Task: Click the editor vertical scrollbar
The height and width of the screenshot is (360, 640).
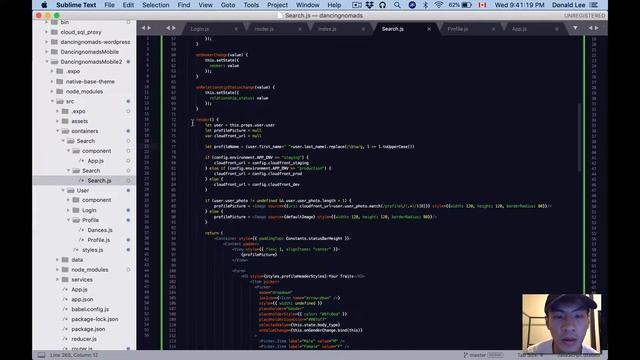Action: tap(579, 138)
